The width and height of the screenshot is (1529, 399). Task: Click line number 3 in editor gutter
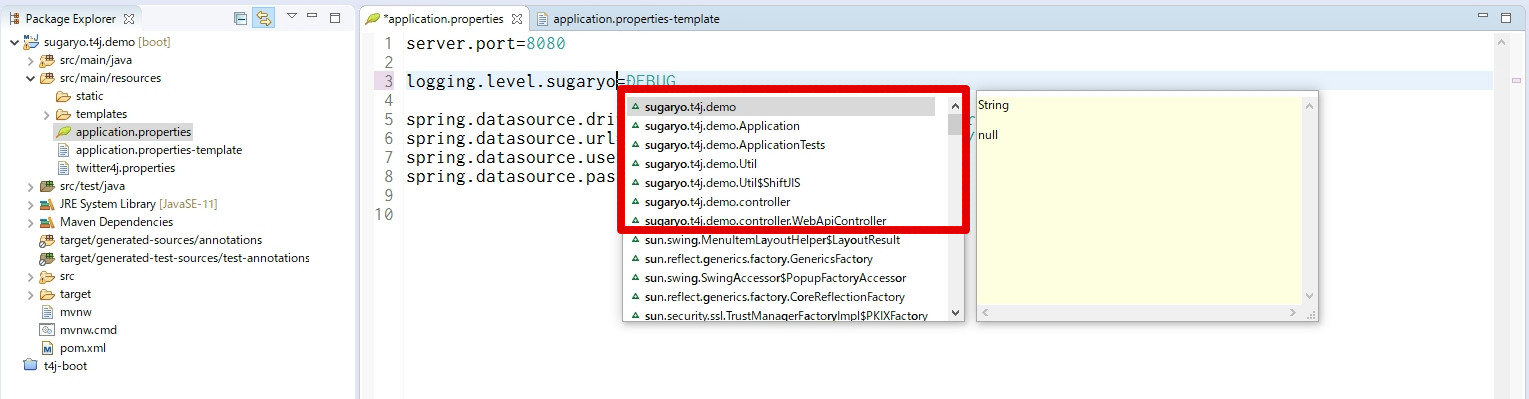(x=388, y=81)
